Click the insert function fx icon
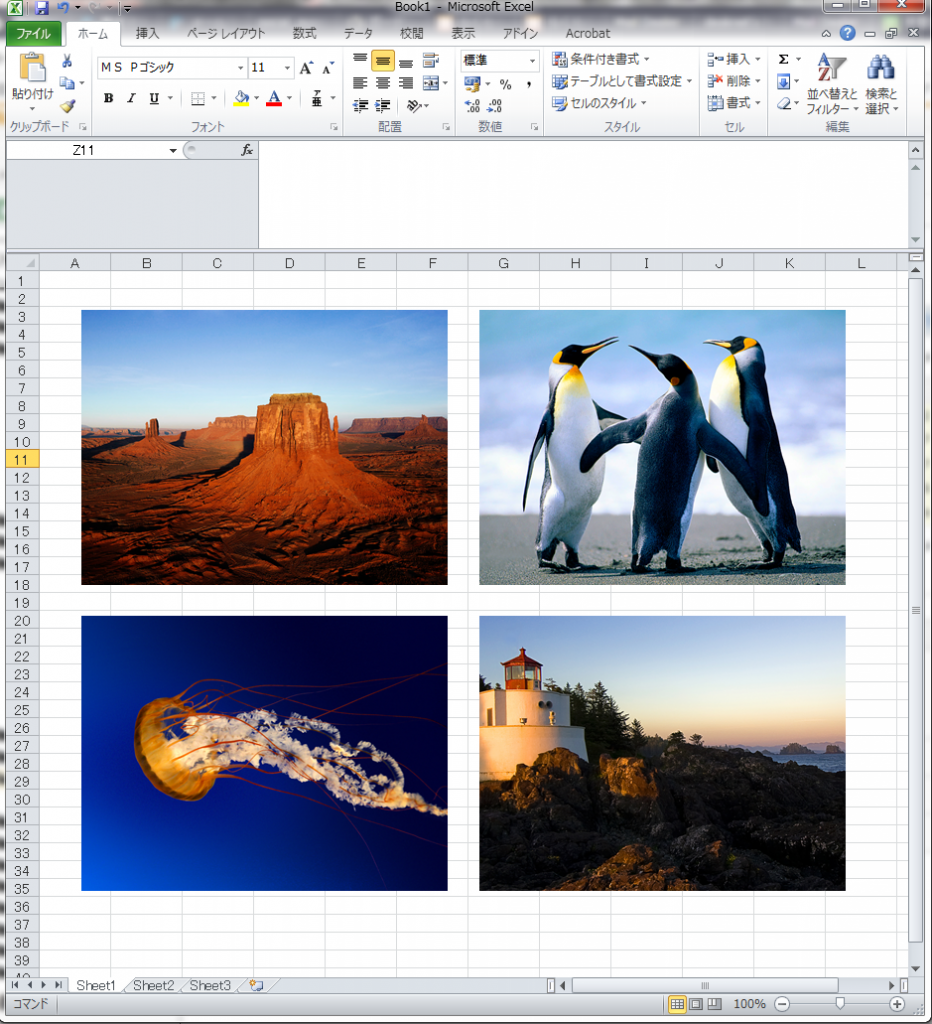932x1024 pixels. pos(247,150)
